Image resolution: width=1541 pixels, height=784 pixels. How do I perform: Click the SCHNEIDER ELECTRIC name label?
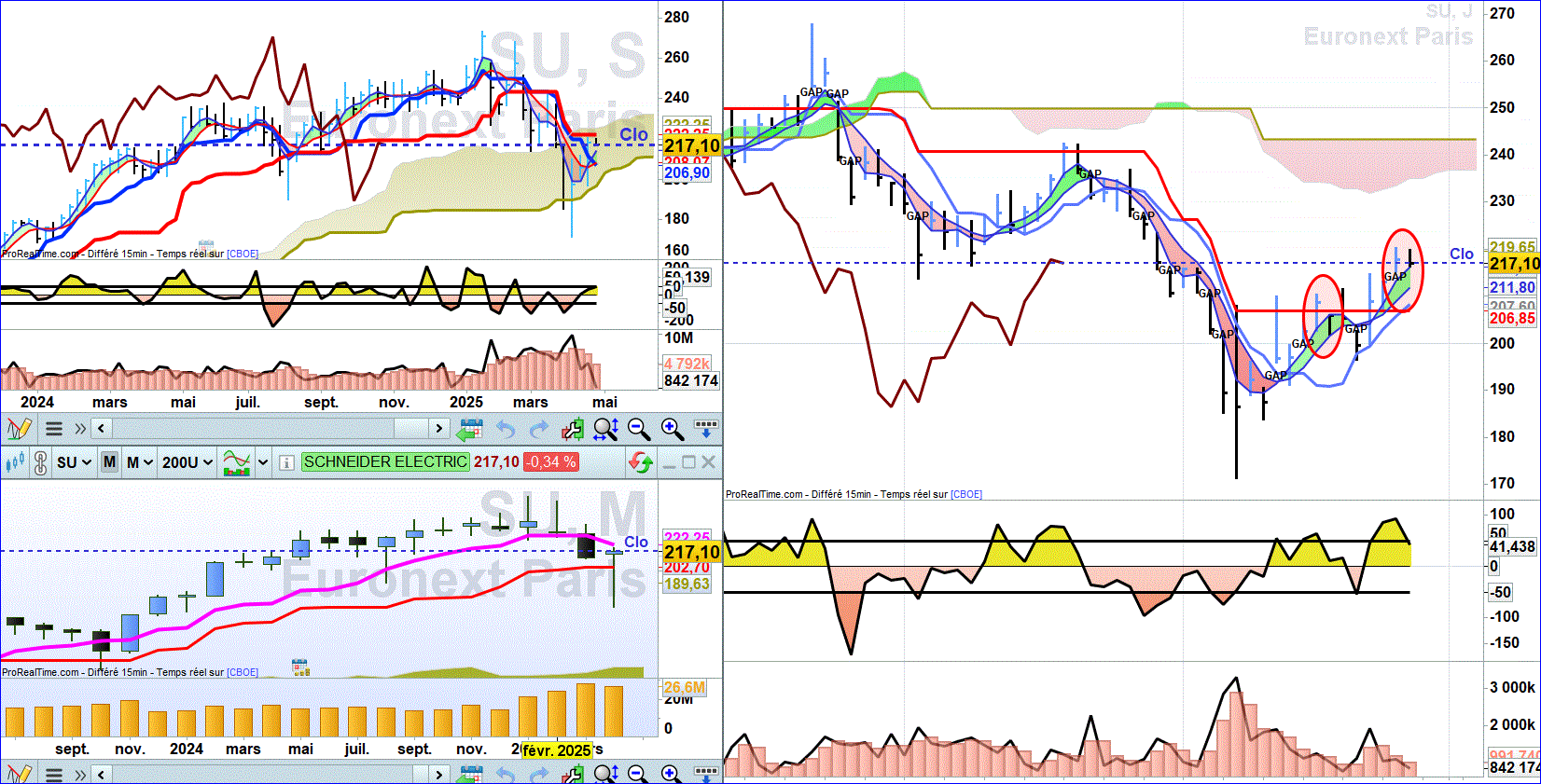pyautogui.click(x=385, y=461)
